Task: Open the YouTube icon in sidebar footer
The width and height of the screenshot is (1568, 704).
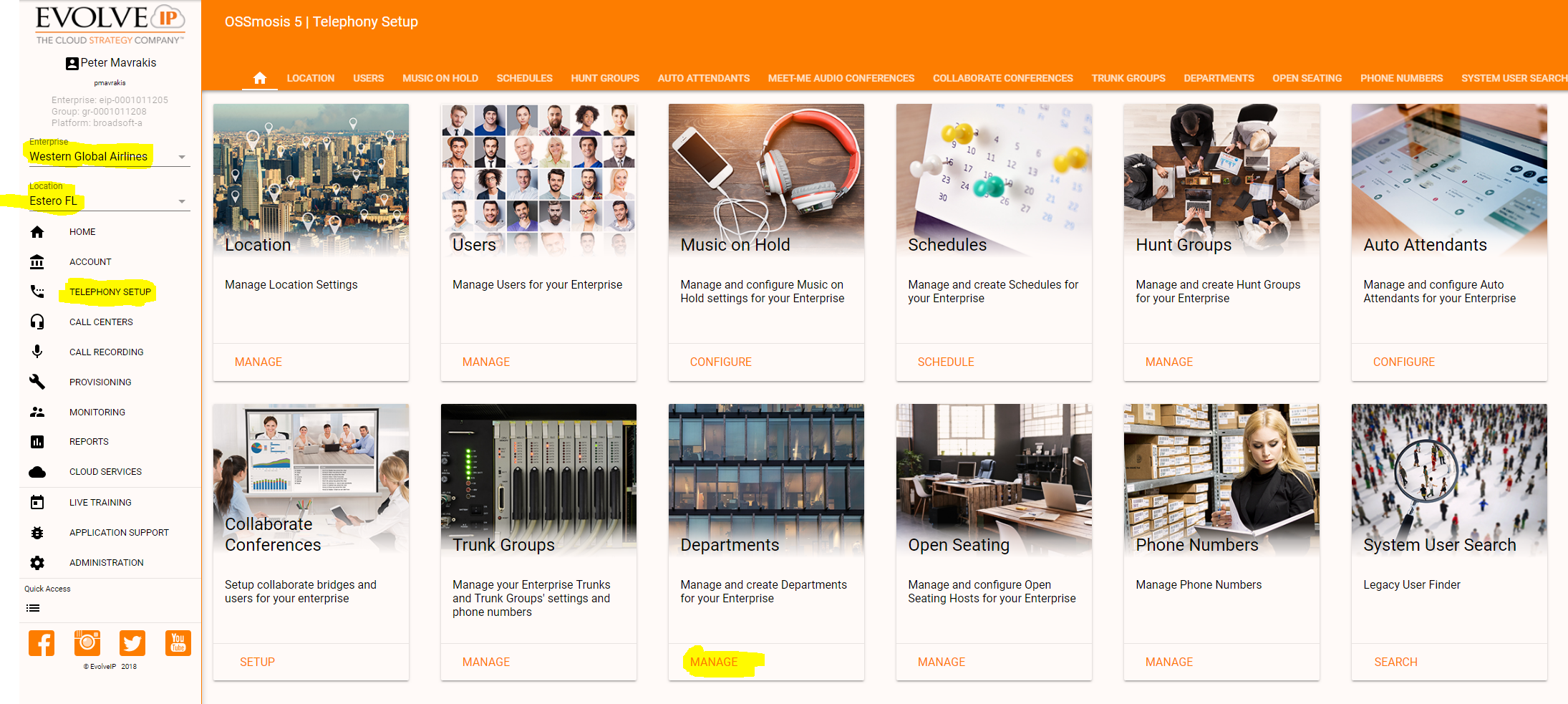Action: click(178, 643)
